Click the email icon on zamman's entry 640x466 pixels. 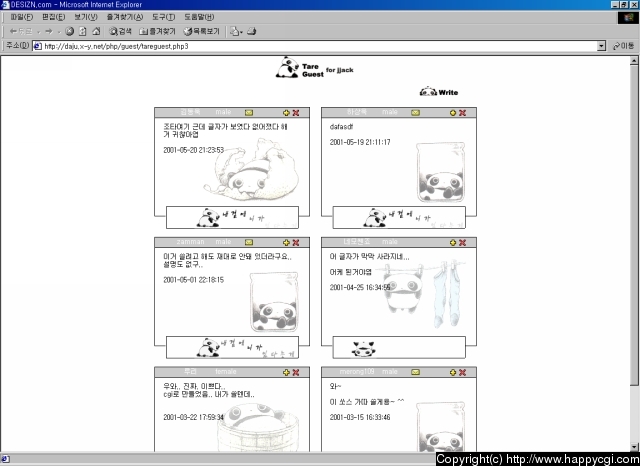(x=249, y=242)
